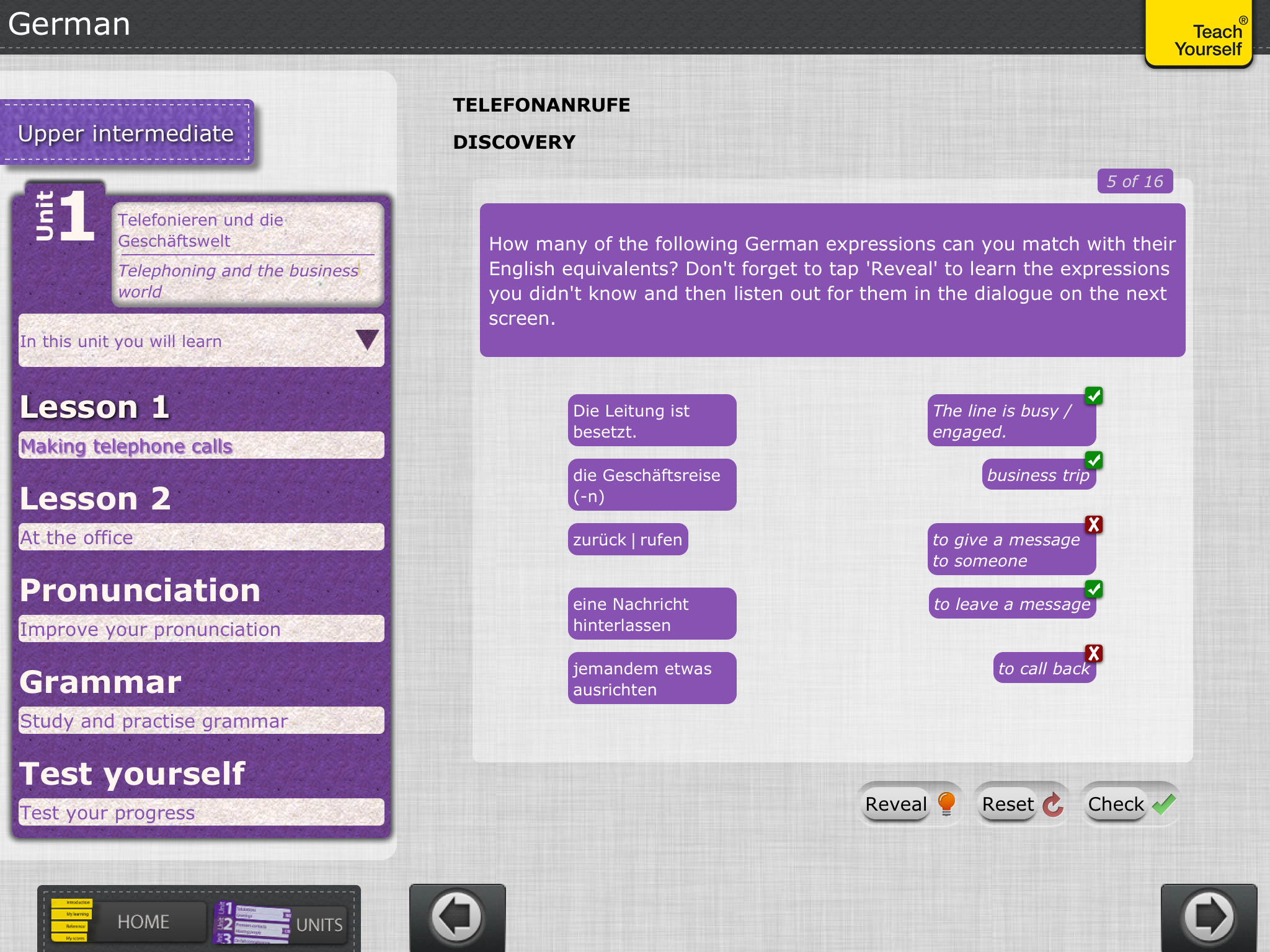
Task: Click the '5 of 16' progress indicator
Action: (x=1134, y=181)
